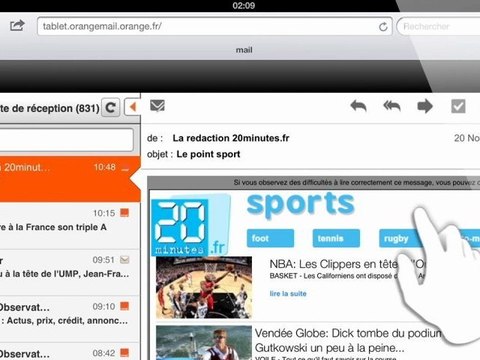
Task: Select the 10:48 20minutes email
Action: tap(70, 179)
